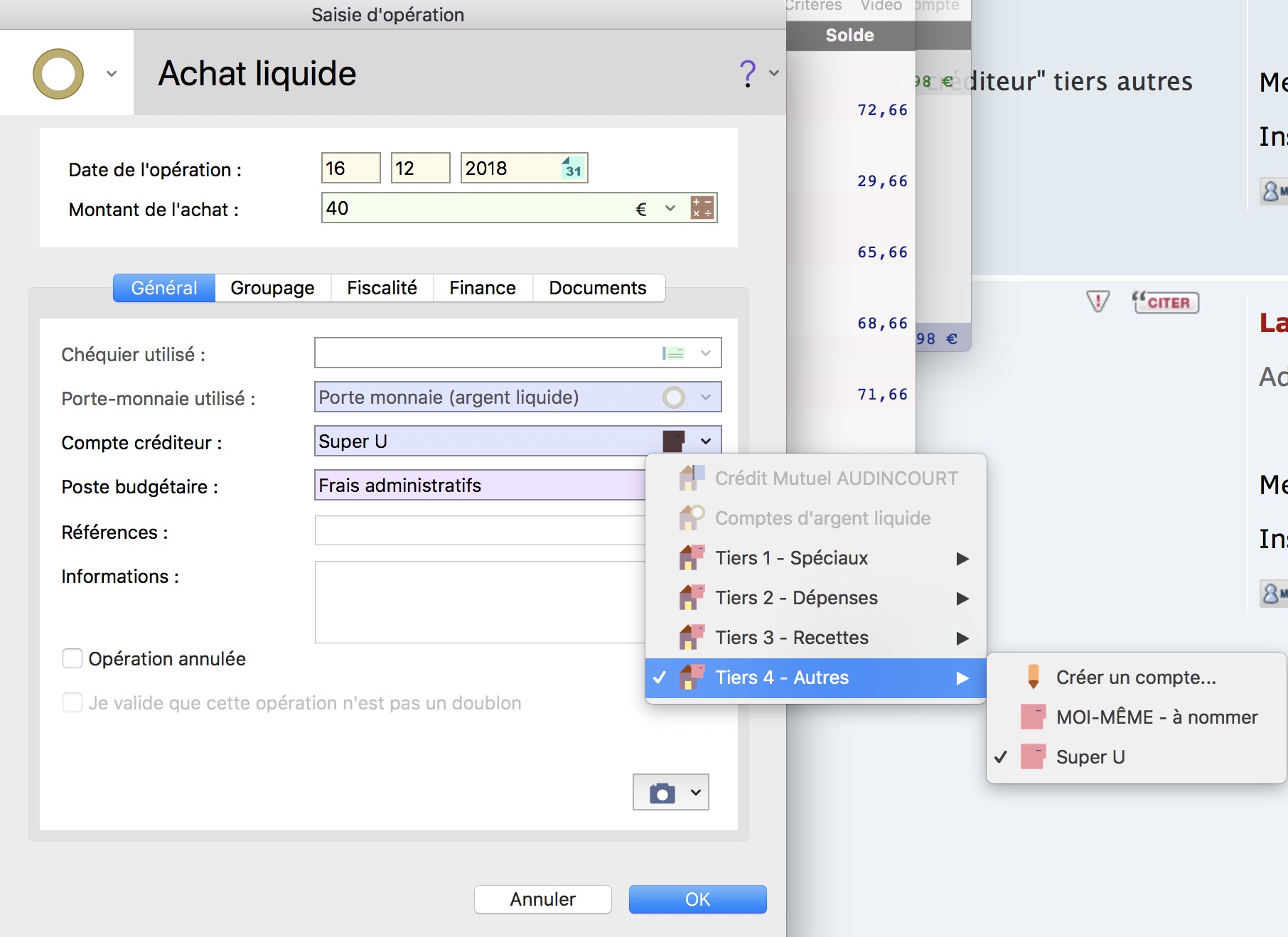This screenshot has height=937, width=1288.
Task: Switch to the Général tab
Action: pyautogui.click(x=164, y=288)
